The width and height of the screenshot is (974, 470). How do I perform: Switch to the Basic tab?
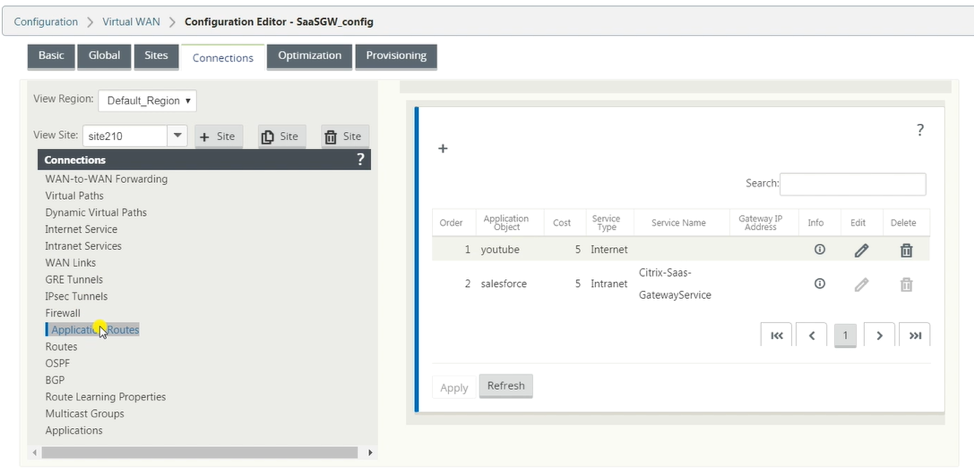coord(51,56)
